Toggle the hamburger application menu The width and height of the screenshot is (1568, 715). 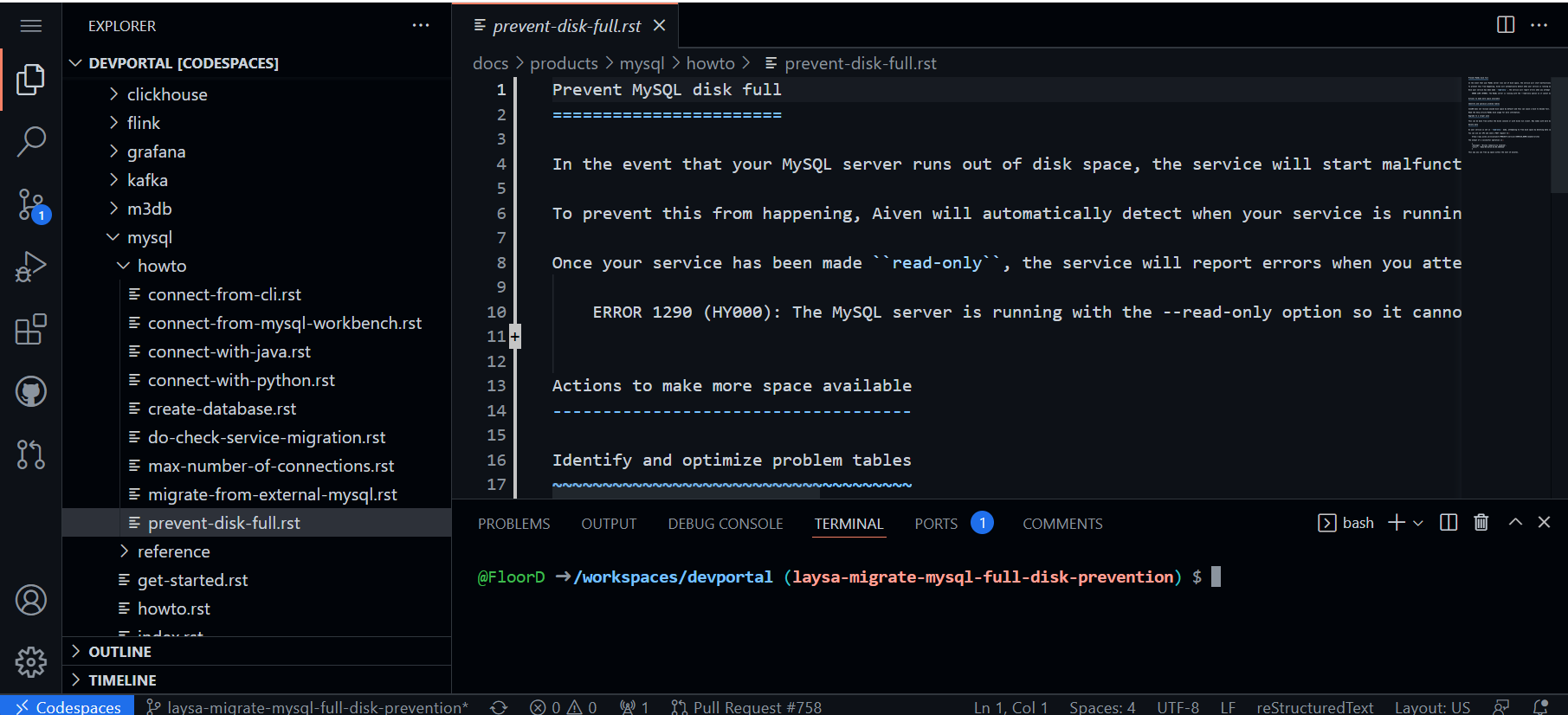31,26
